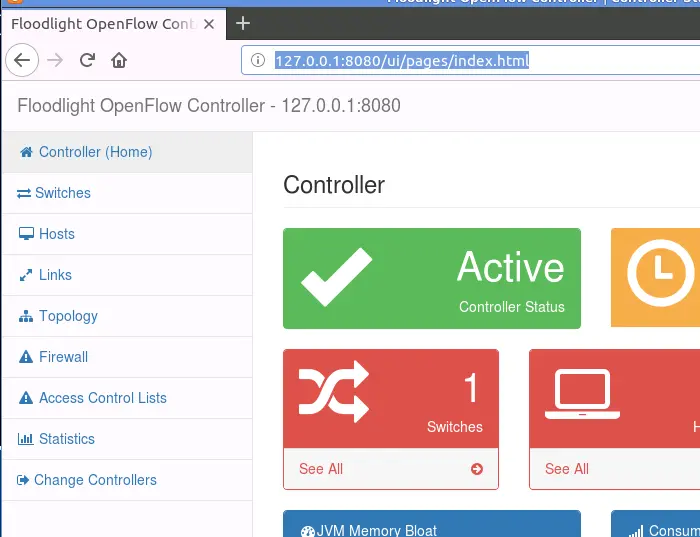Click the Switches count number 1
Viewport: 700px width, 537px height.
pos(472,388)
